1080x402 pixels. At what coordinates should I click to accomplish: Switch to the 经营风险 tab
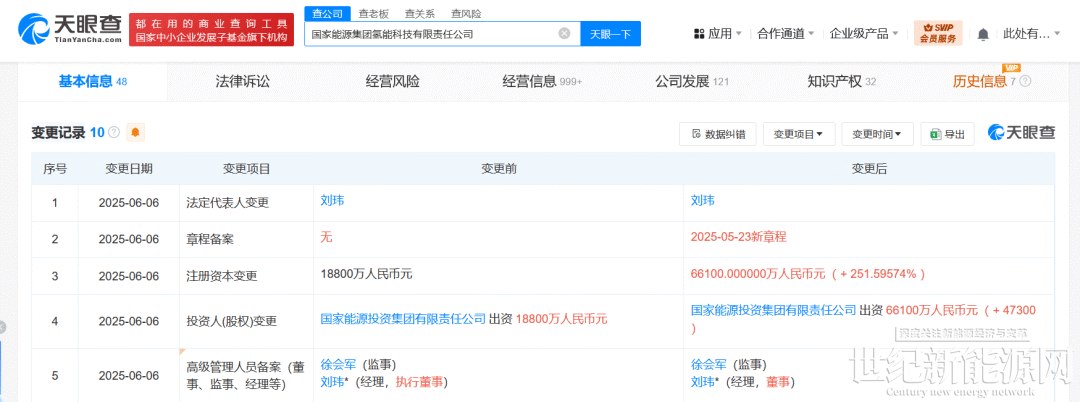(x=392, y=81)
